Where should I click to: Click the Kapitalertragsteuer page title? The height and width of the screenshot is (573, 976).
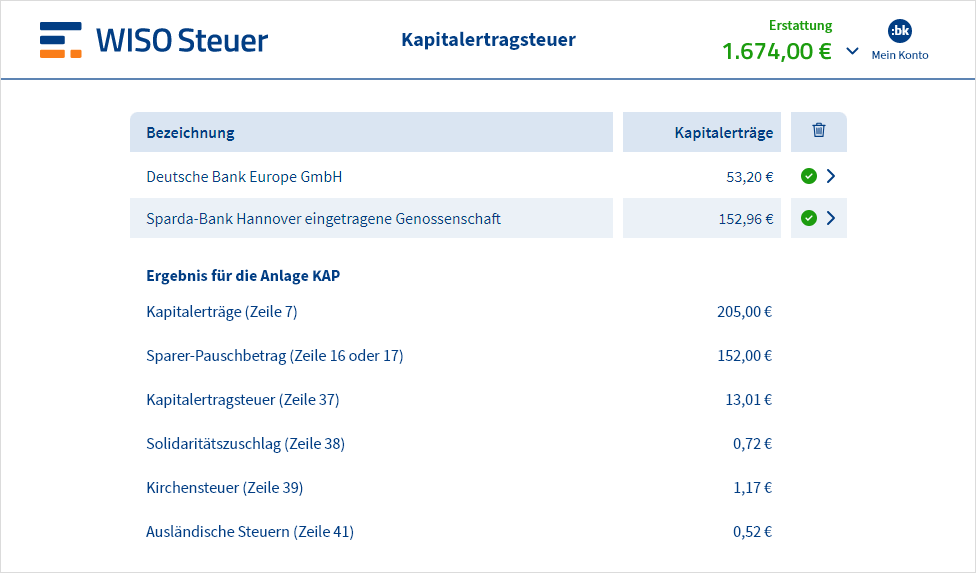coord(489,40)
